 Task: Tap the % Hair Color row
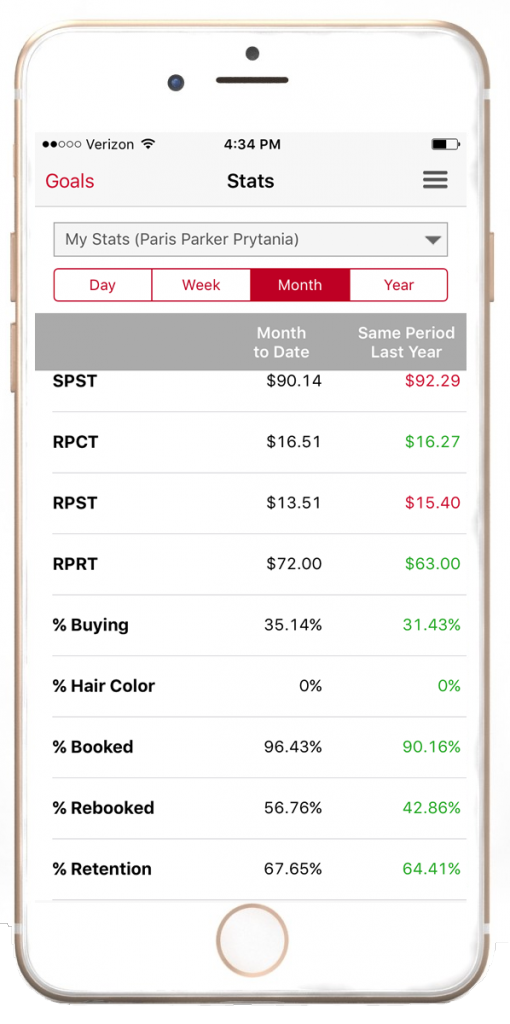(259, 686)
